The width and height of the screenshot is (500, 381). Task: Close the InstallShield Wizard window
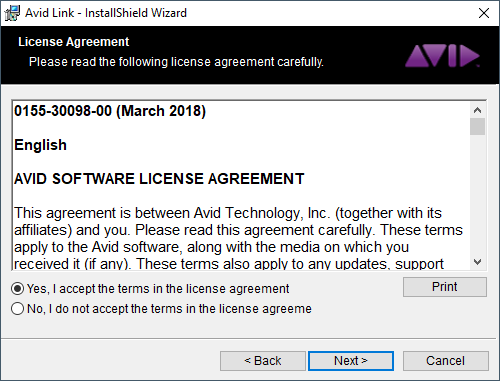click(x=484, y=13)
